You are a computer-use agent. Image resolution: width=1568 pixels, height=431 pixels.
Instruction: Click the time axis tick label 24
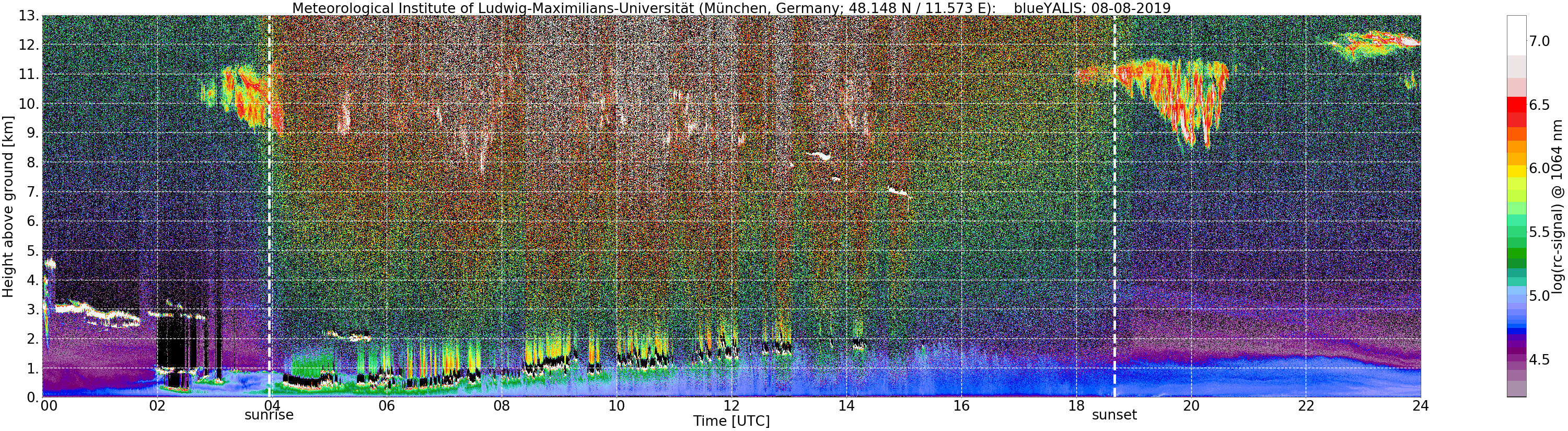(x=1420, y=405)
